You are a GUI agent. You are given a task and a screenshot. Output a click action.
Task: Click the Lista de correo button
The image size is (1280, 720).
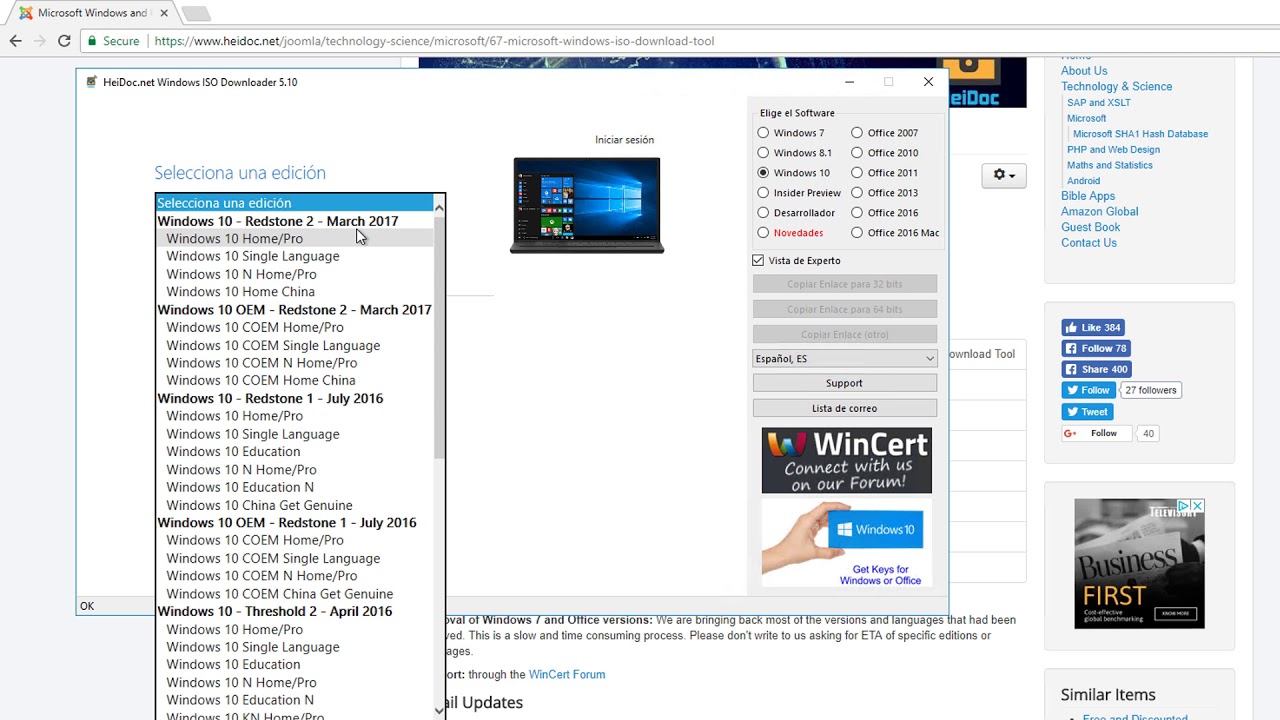pyautogui.click(x=845, y=408)
